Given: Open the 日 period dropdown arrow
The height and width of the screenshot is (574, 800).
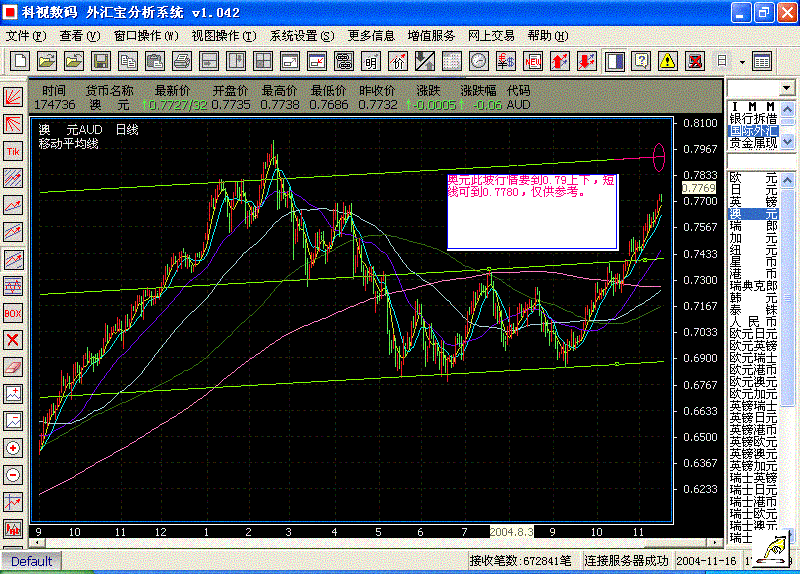Looking at the screenshot, I should tap(742, 62).
